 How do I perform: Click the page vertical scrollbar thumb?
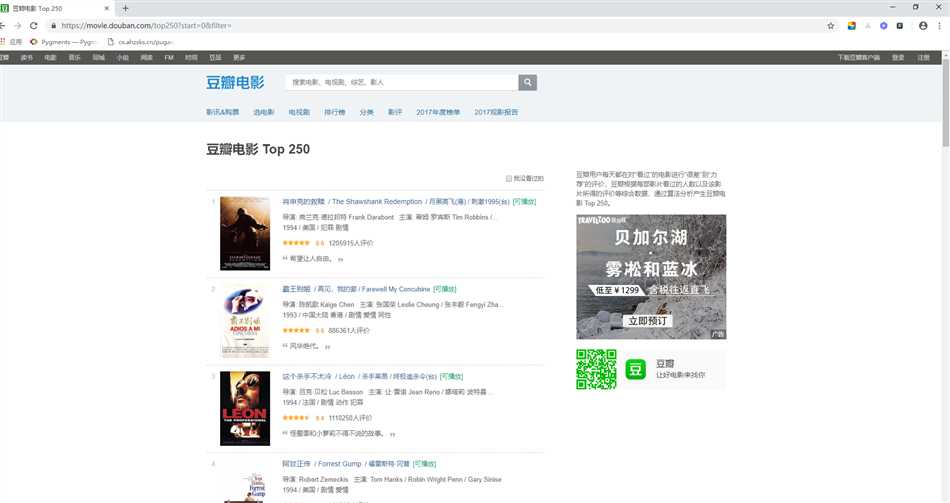pyautogui.click(x=946, y=103)
